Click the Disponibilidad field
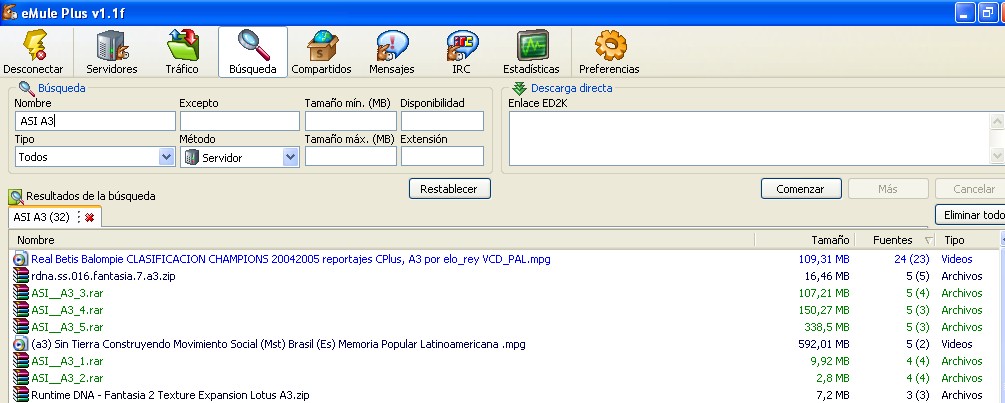Screen dimensions: 1005x403 pyautogui.click(x=442, y=121)
